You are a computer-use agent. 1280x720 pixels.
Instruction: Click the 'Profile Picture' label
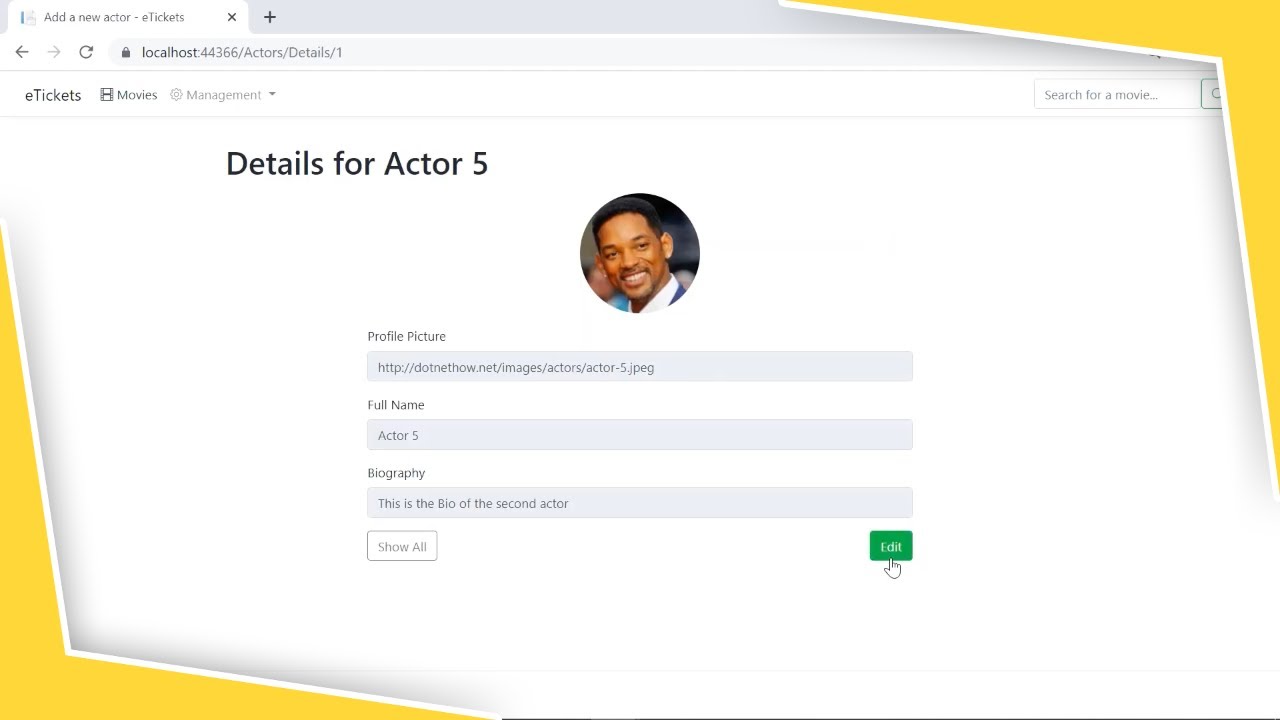click(406, 336)
